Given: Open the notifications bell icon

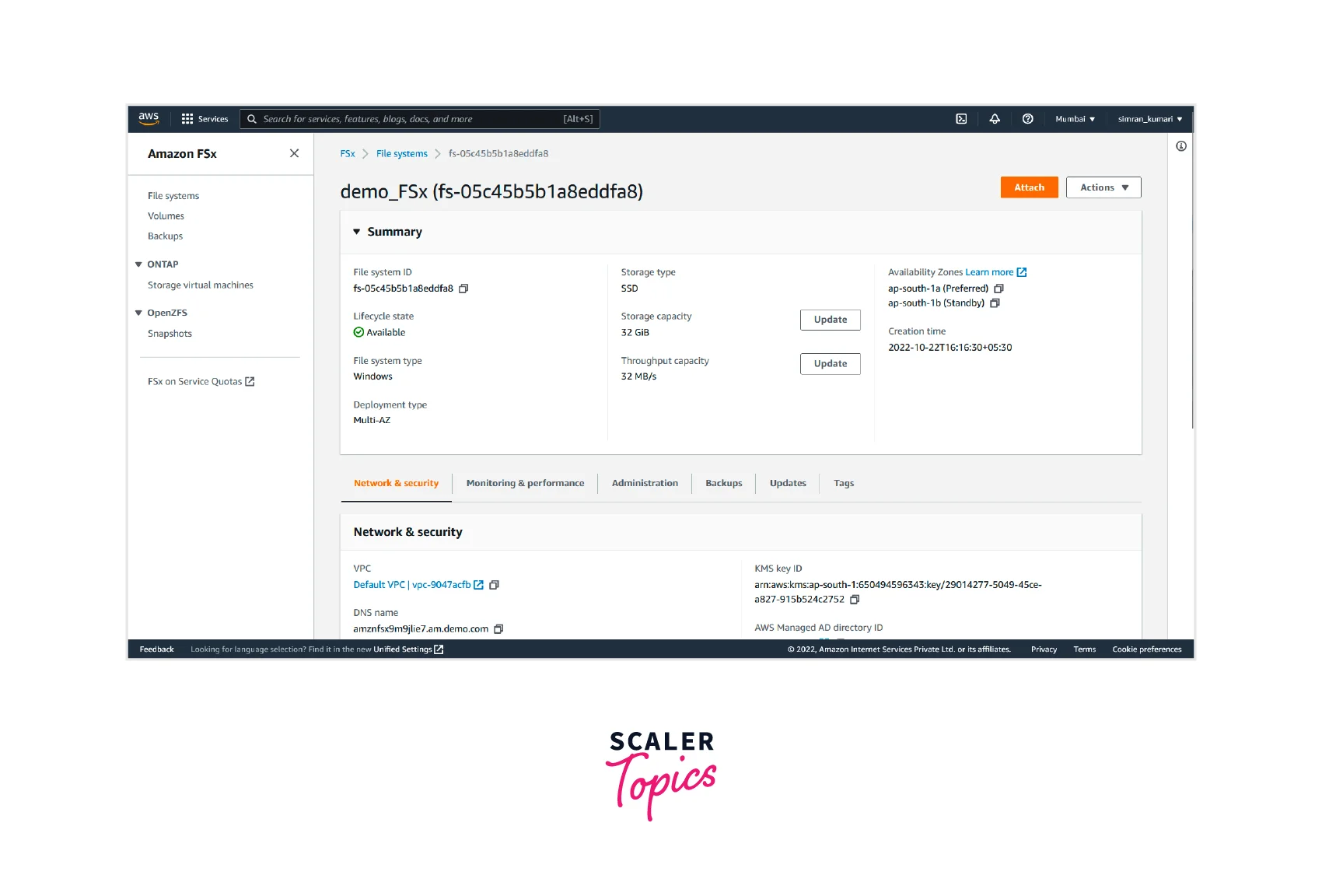Looking at the screenshot, I should click(x=995, y=119).
